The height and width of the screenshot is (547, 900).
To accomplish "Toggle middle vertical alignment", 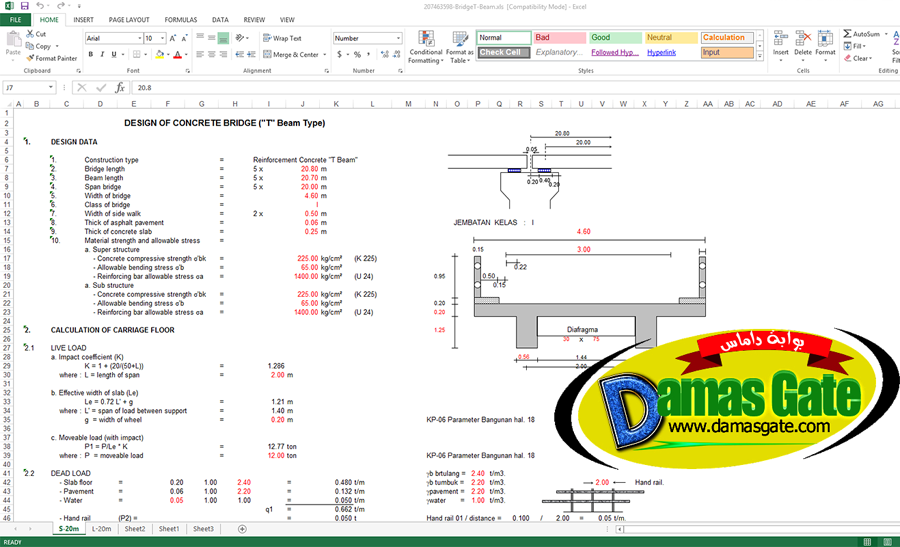I will pyautogui.click(x=212, y=38).
